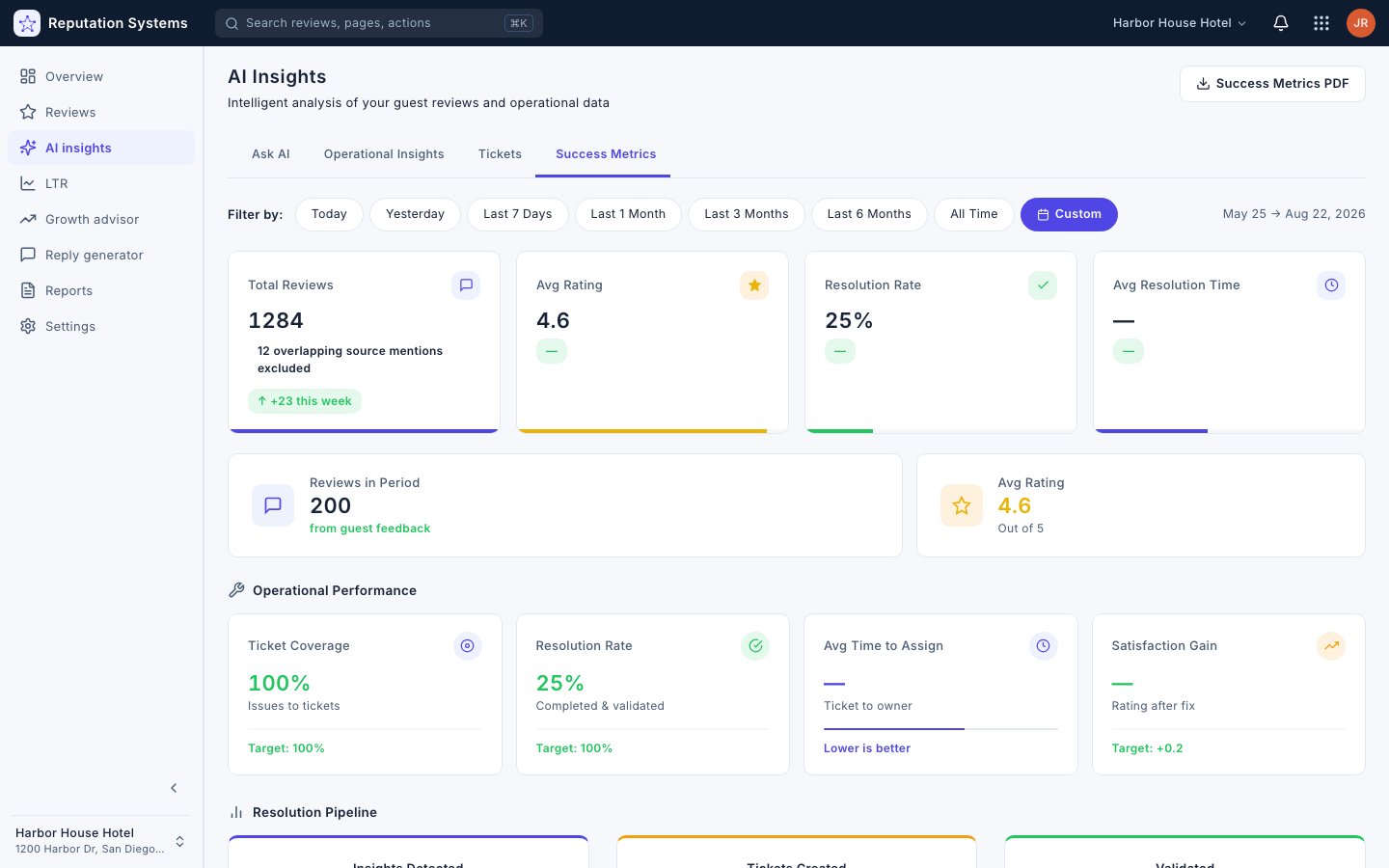Click the May 25 → Aug 22, 2026 date range
Screen dimensions: 1389x868
coord(1294,214)
